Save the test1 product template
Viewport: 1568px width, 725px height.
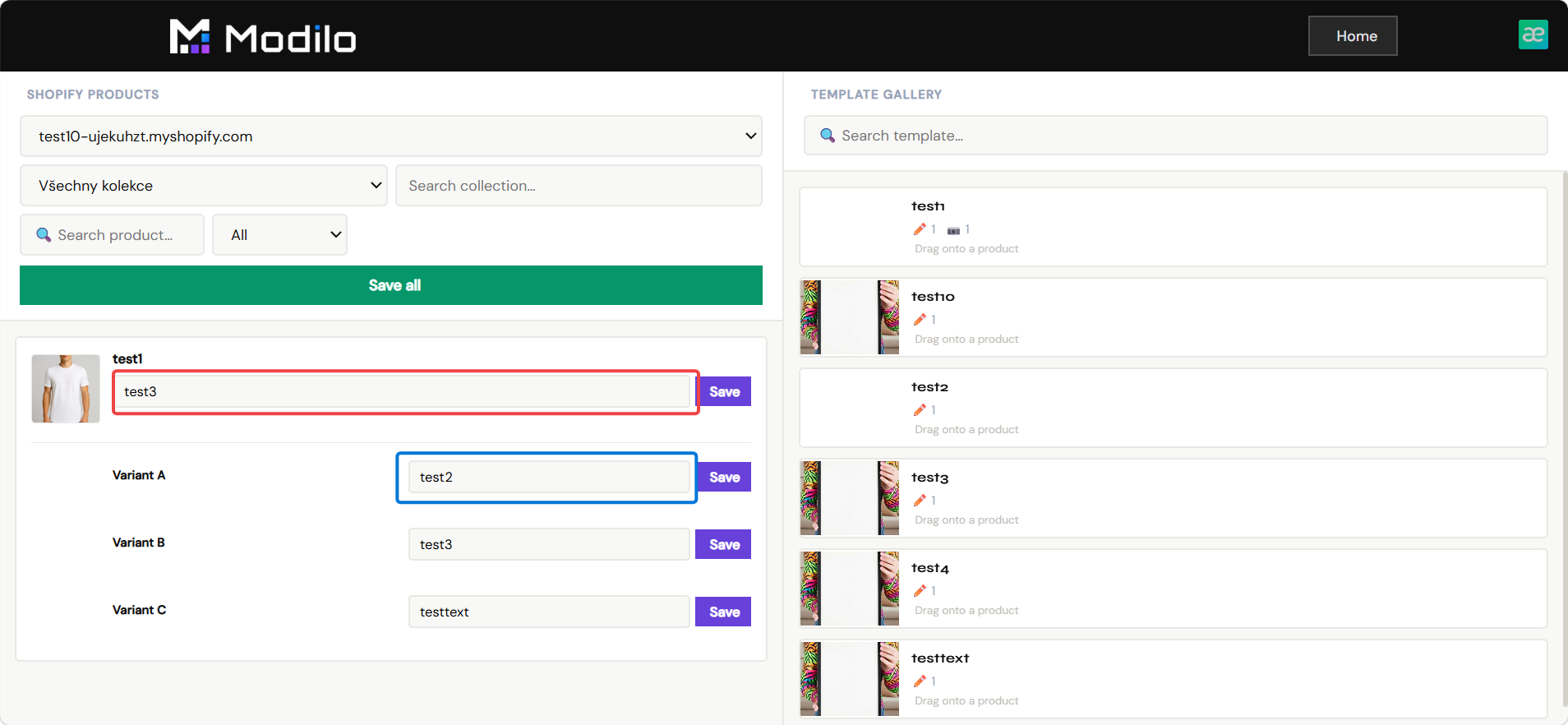tap(724, 392)
